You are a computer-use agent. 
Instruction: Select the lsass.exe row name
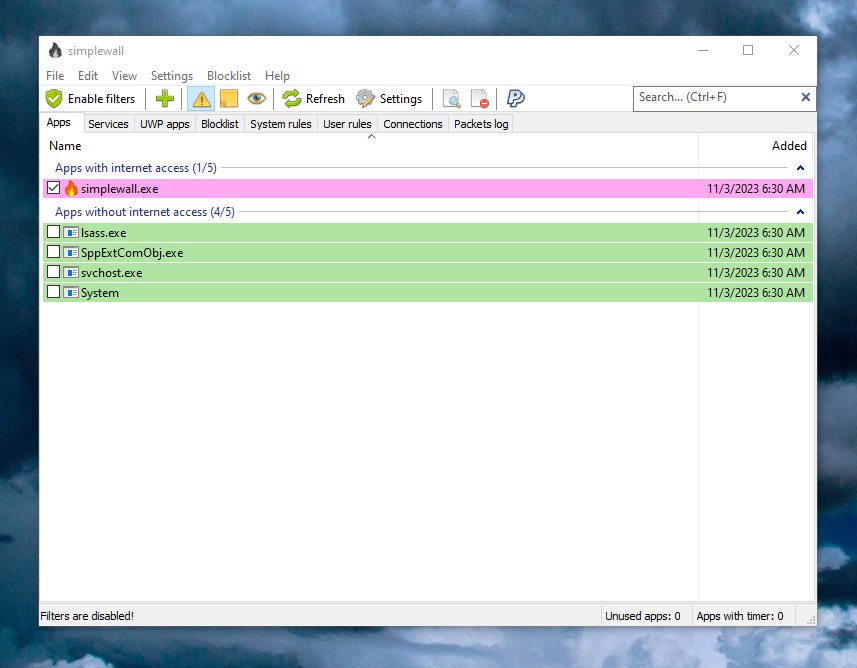(103, 232)
